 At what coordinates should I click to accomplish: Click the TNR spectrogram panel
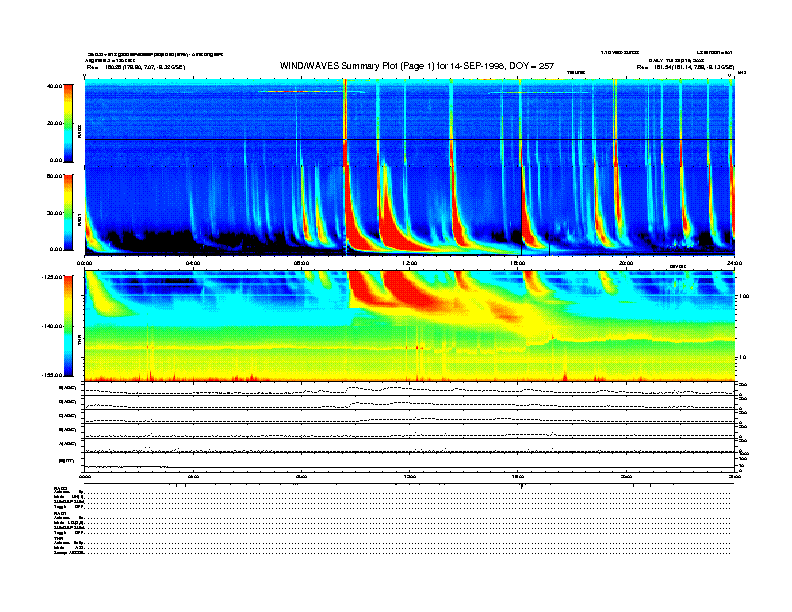[410, 326]
